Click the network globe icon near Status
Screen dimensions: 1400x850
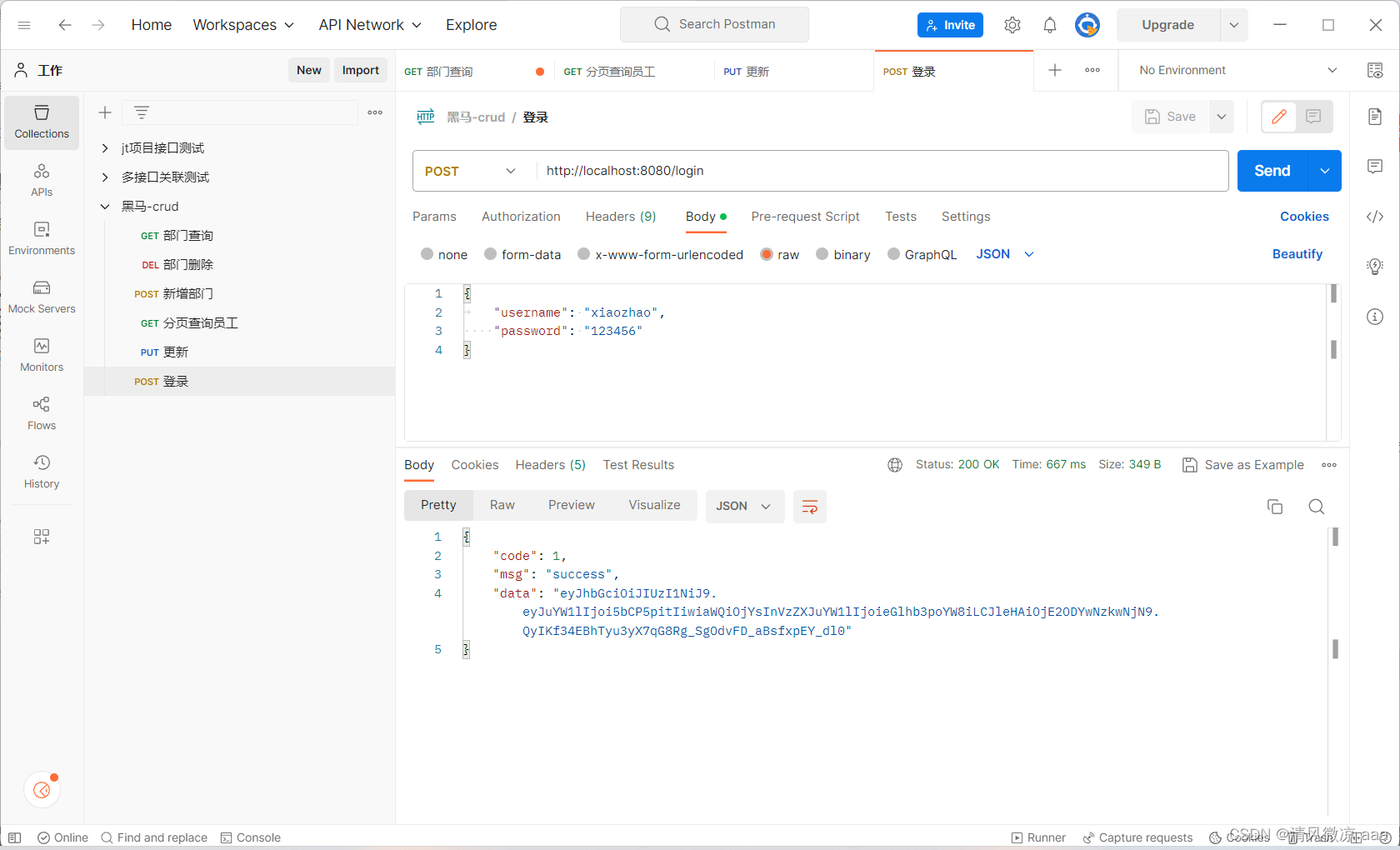pyautogui.click(x=895, y=465)
